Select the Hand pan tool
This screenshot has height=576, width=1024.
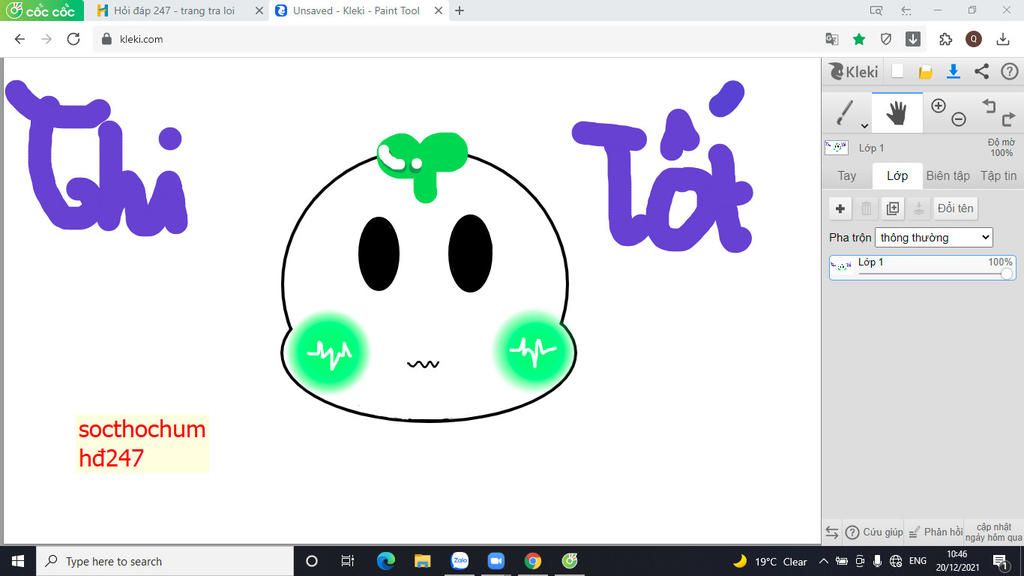tap(897, 112)
